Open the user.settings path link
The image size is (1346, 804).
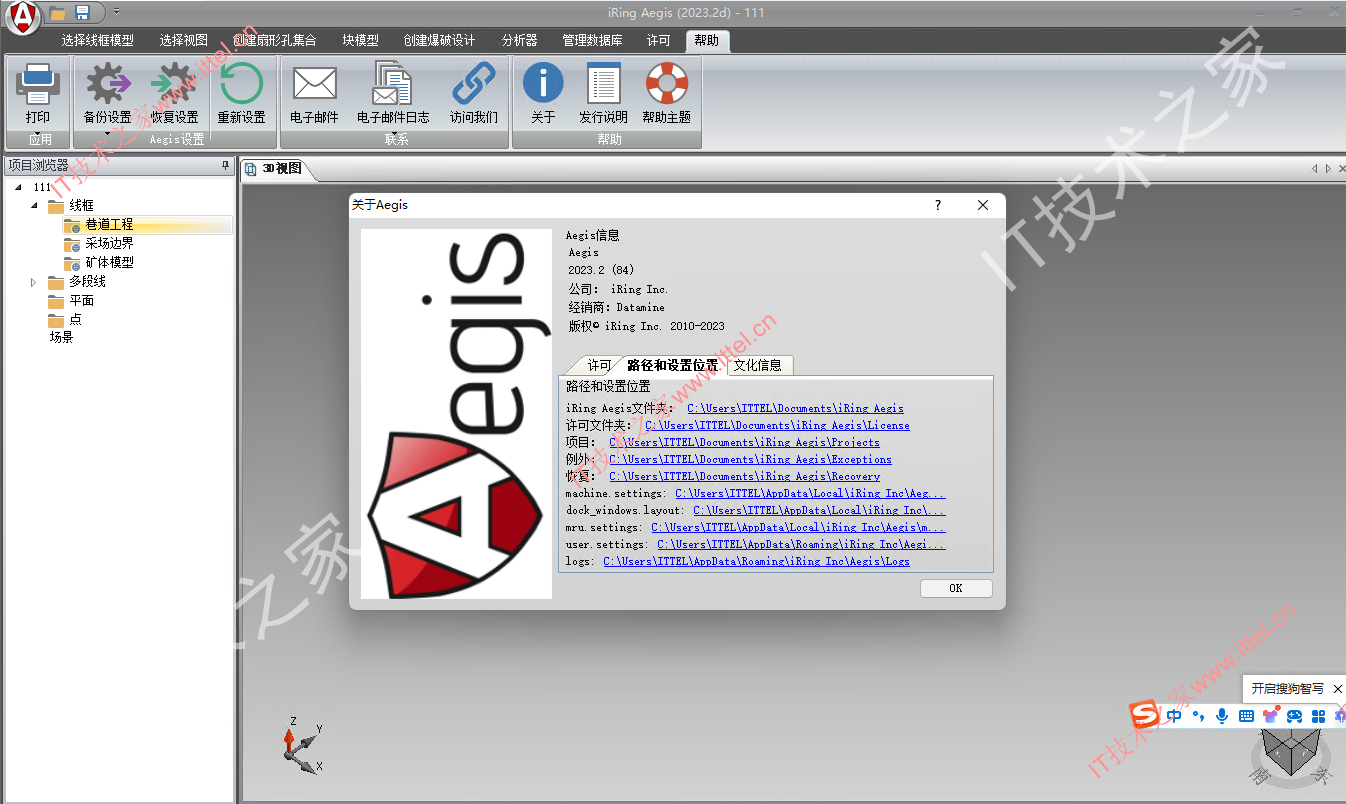coord(801,544)
